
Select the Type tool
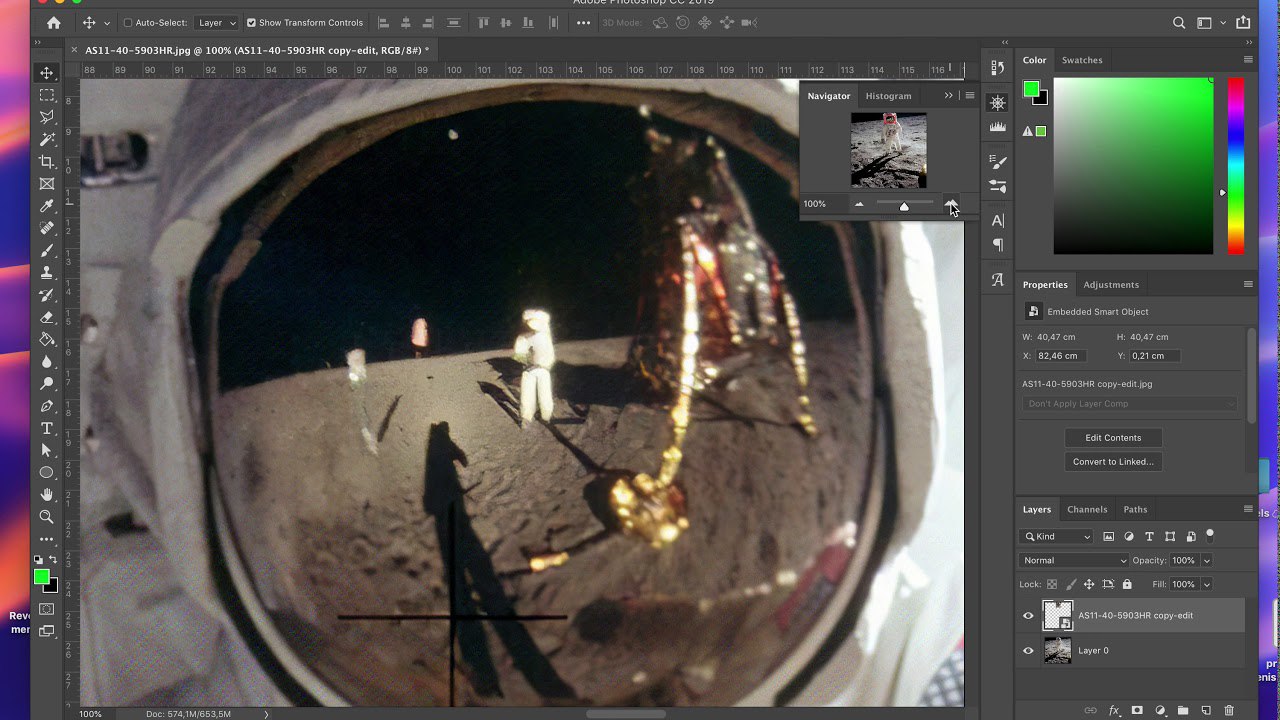point(46,428)
